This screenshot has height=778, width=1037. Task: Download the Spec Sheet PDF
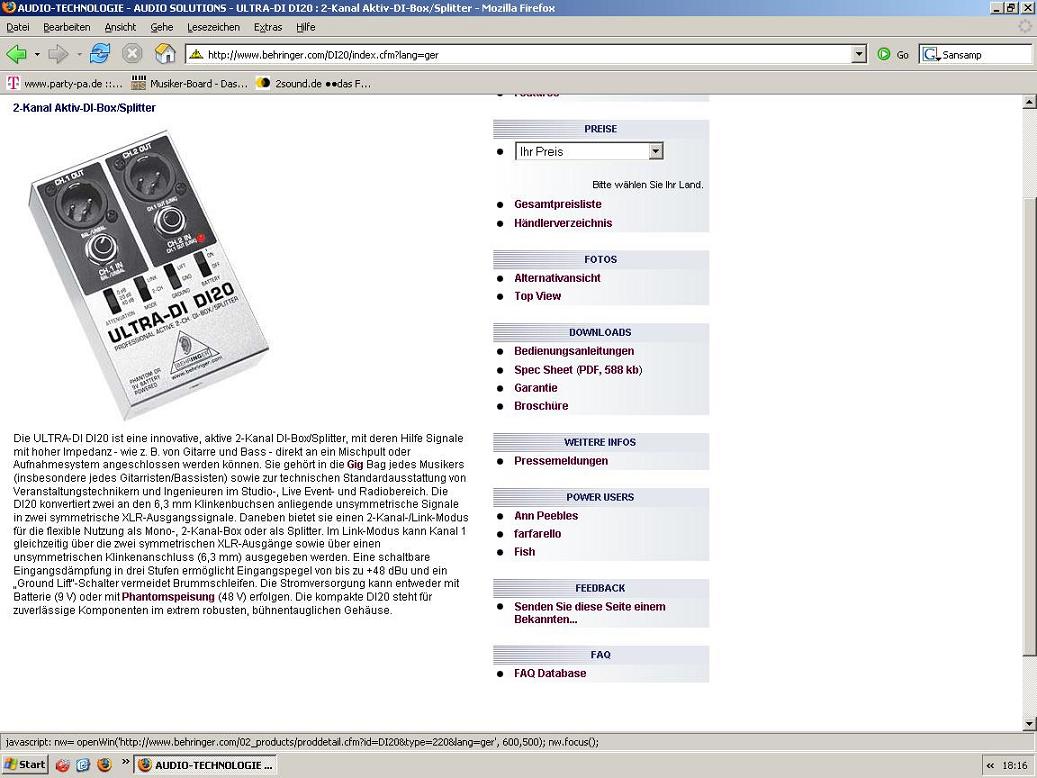578,370
